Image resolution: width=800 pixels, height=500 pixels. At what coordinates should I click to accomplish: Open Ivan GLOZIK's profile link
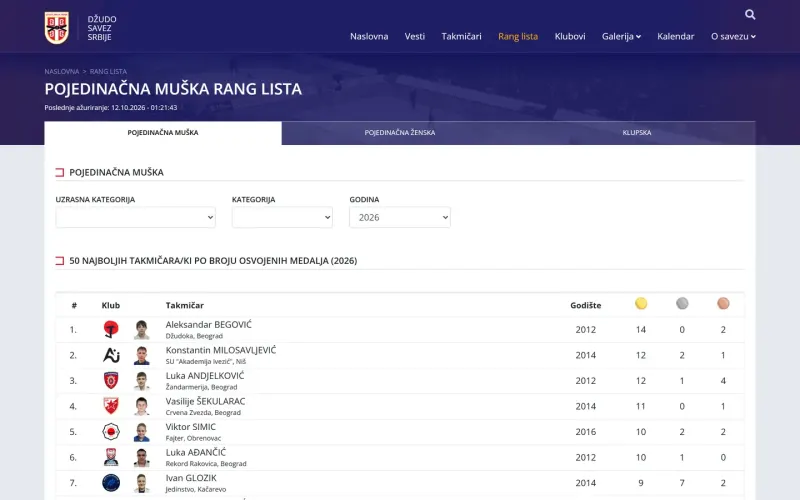pyautogui.click(x=191, y=478)
